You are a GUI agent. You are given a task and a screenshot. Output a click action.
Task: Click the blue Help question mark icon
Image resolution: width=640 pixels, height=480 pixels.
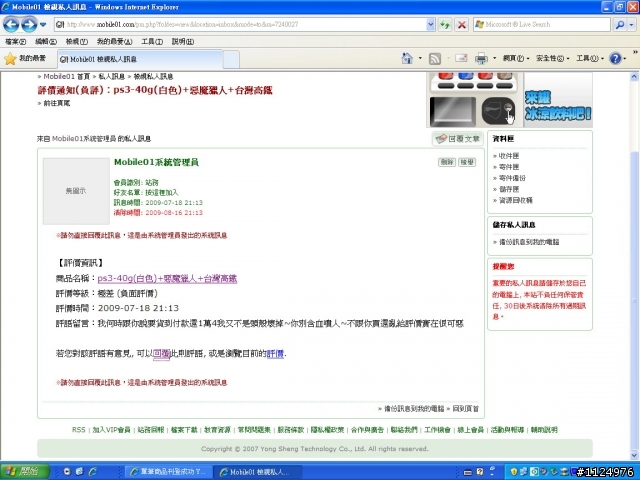(615, 59)
